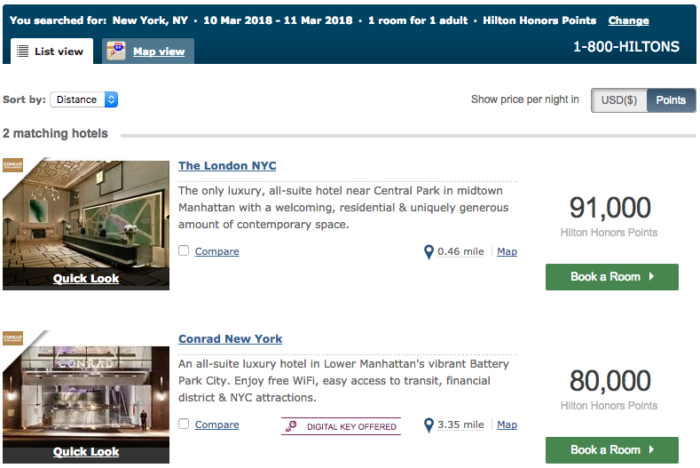Check Compare box for Conrad New York
Image resolution: width=700 pixels, height=468 pixels.
click(x=183, y=424)
